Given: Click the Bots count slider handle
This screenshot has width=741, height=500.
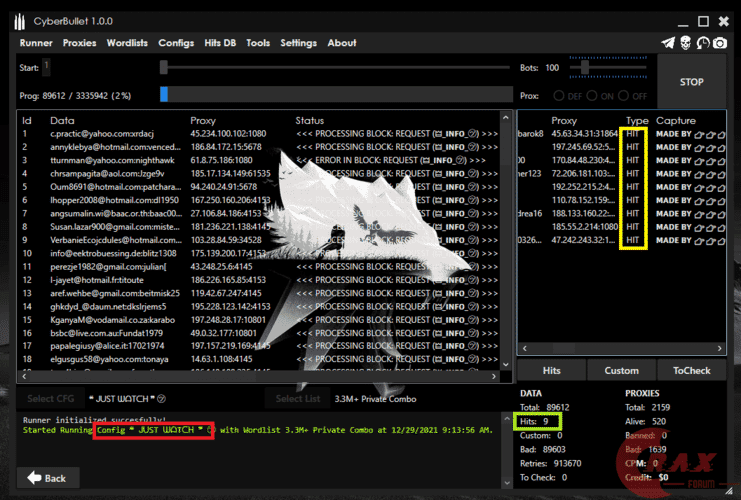Looking at the screenshot, I should coord(585,67).
